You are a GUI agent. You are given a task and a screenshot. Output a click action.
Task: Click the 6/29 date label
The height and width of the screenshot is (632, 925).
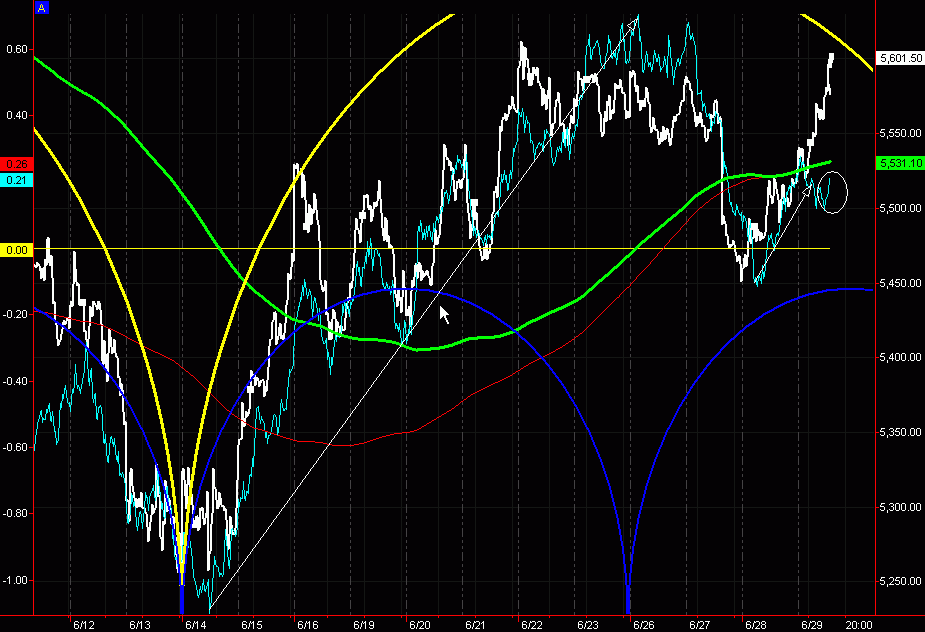click(812, 625)
